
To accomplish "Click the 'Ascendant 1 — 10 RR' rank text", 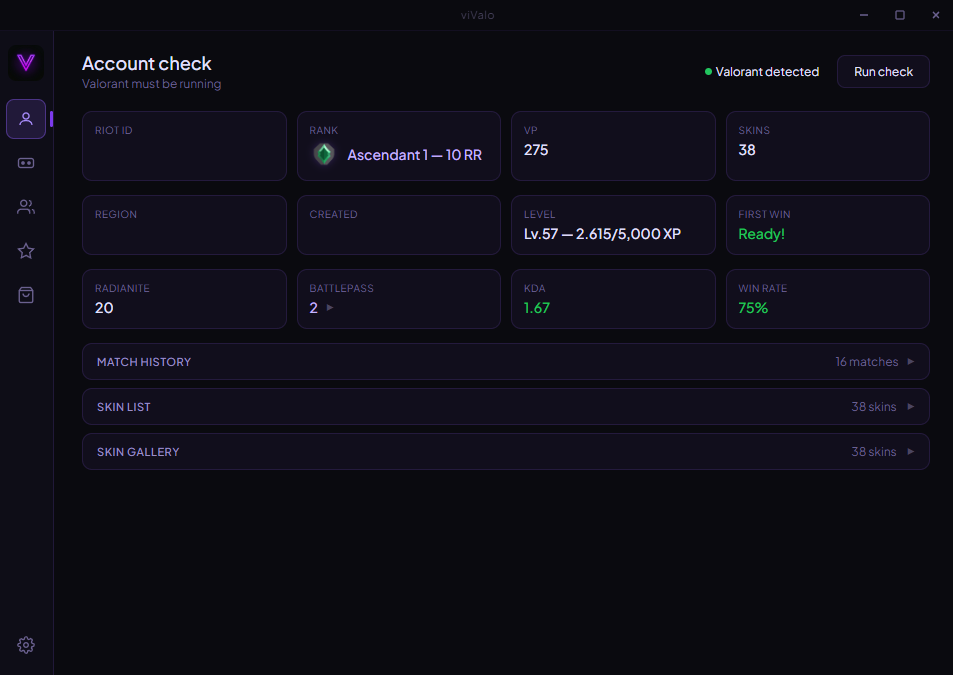I will 415,155.
